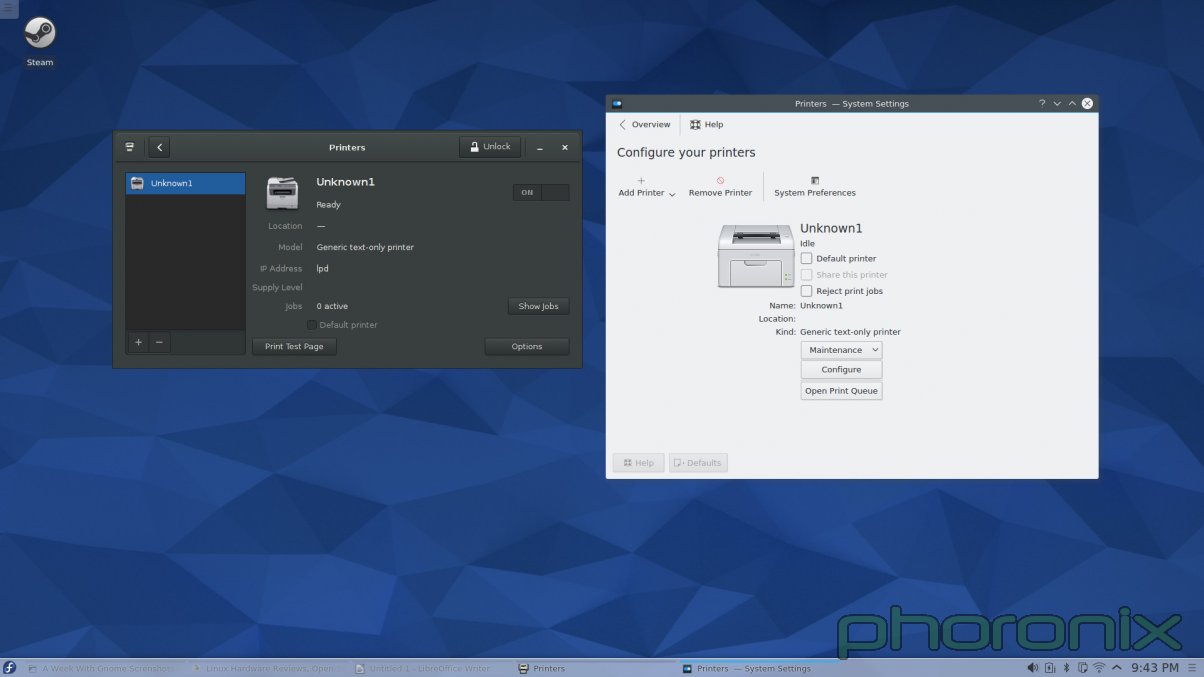Click Open Print Queue for Unknown1

840,390
